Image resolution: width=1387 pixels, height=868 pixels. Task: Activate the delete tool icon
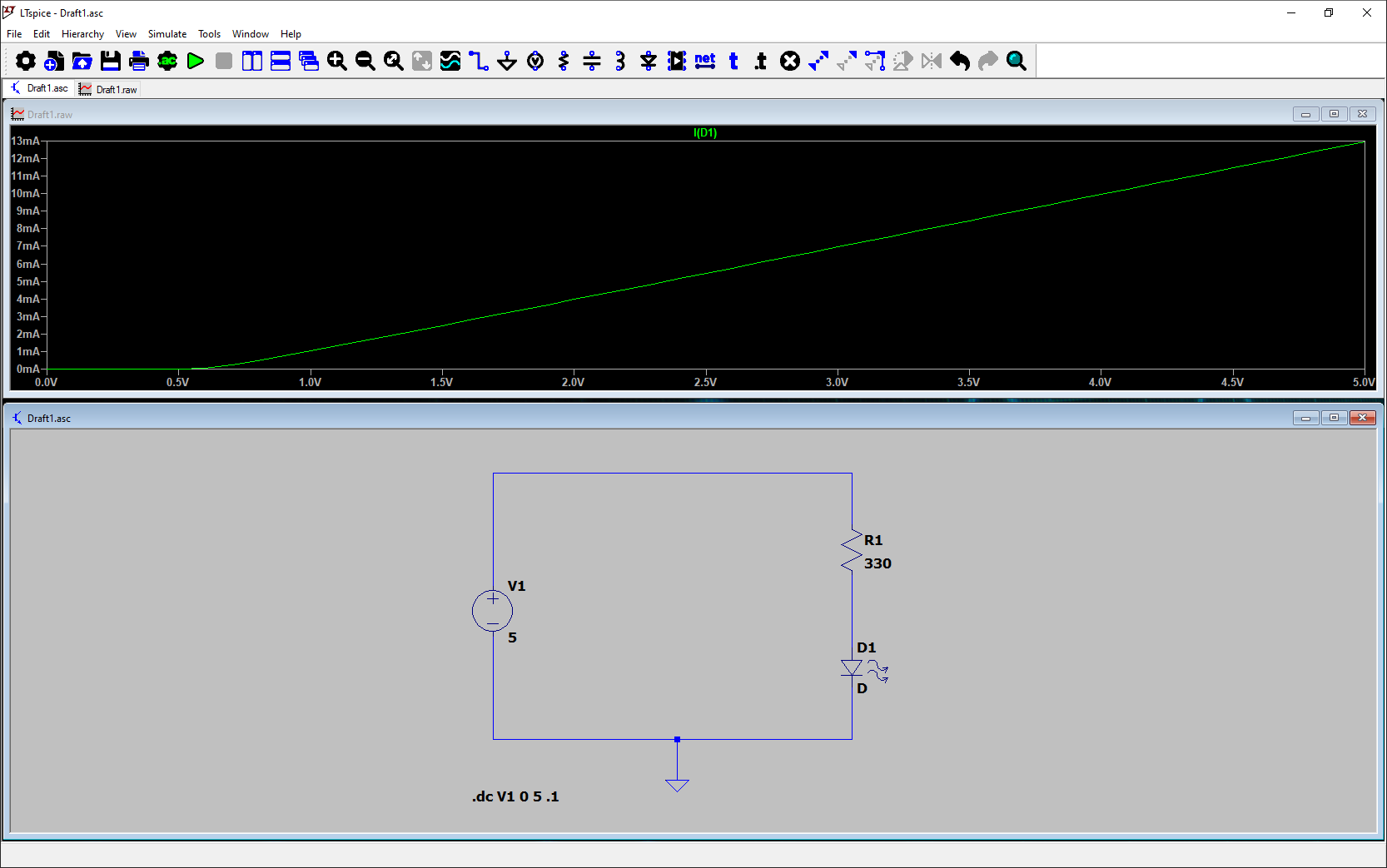[x=790, y=61]
